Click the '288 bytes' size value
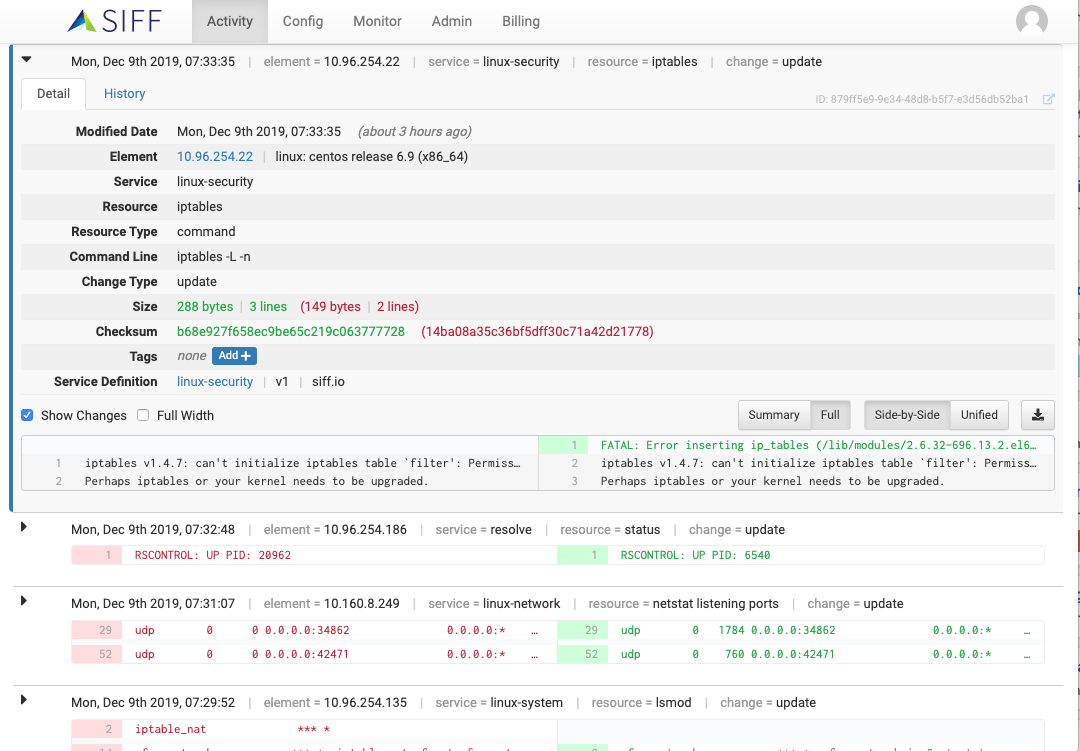The image size is (1080, 751). point(205,307)
